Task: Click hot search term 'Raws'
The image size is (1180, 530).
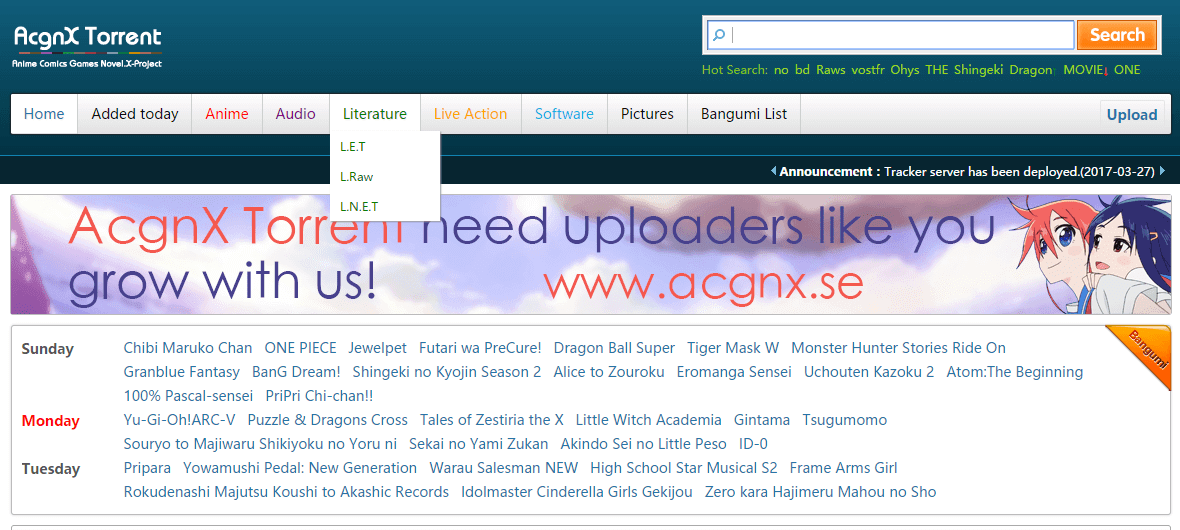Action: tap(831, 70)
